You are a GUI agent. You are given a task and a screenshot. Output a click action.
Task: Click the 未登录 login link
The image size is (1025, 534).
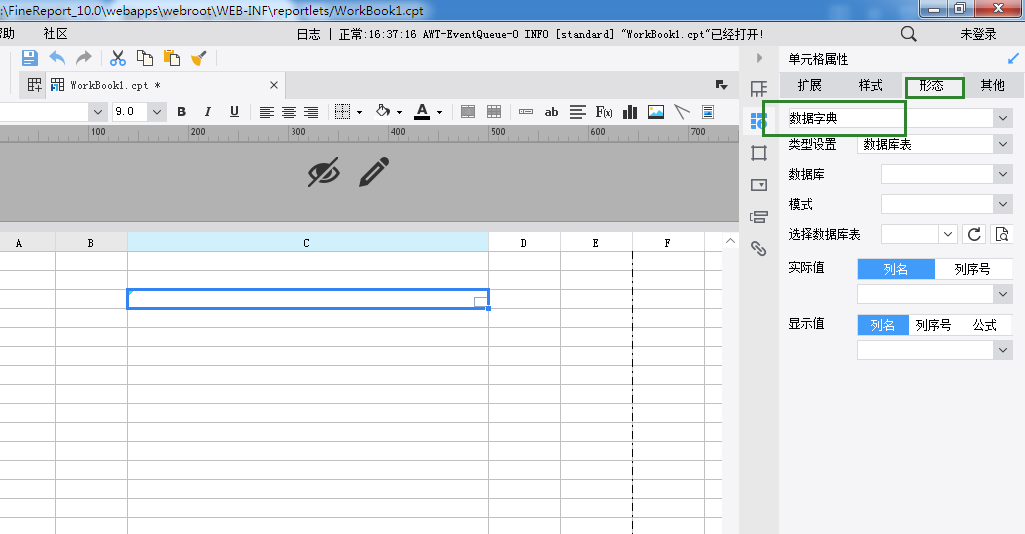click(x=978, y=34)
